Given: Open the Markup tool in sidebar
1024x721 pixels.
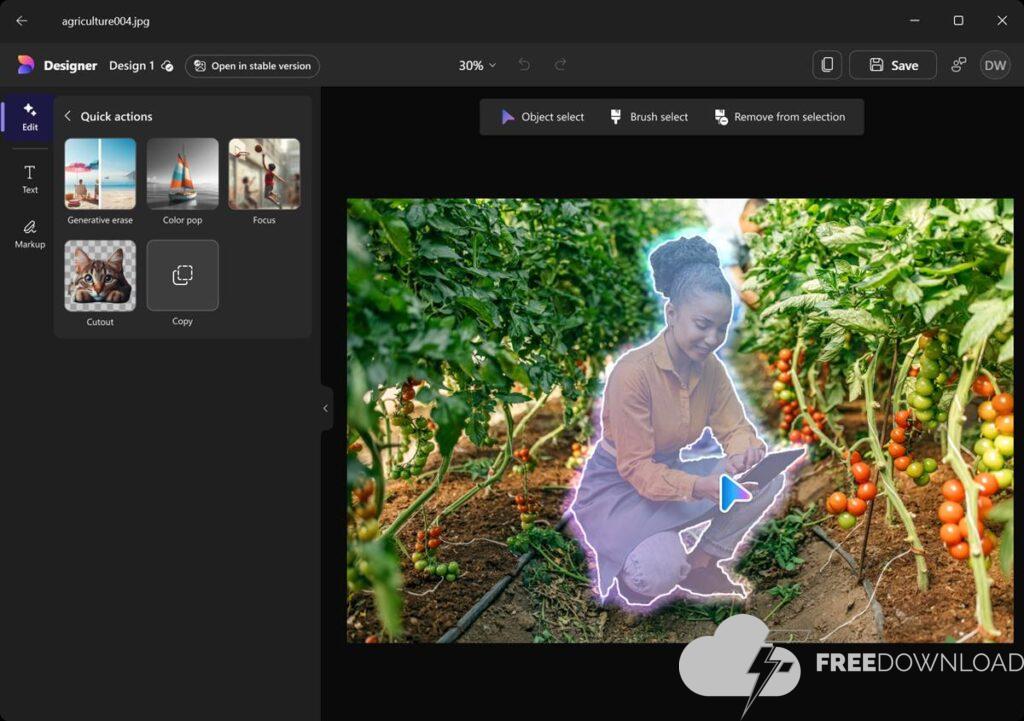Looking at the screenshot, I should (29, 234).
